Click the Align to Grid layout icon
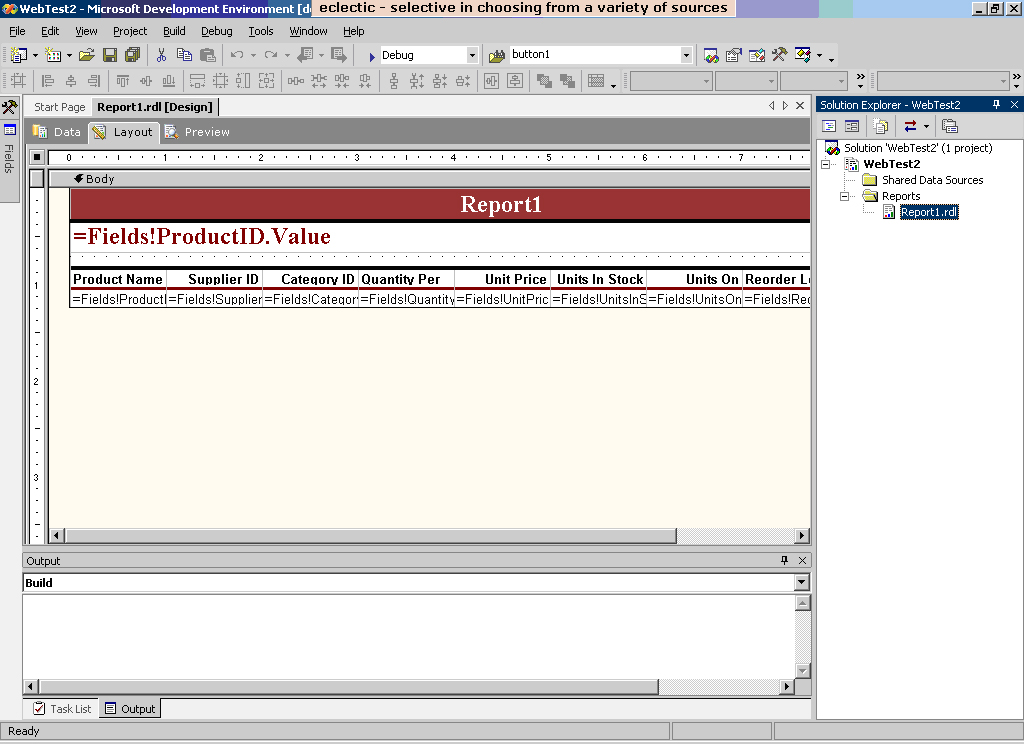 click(18, 81)
